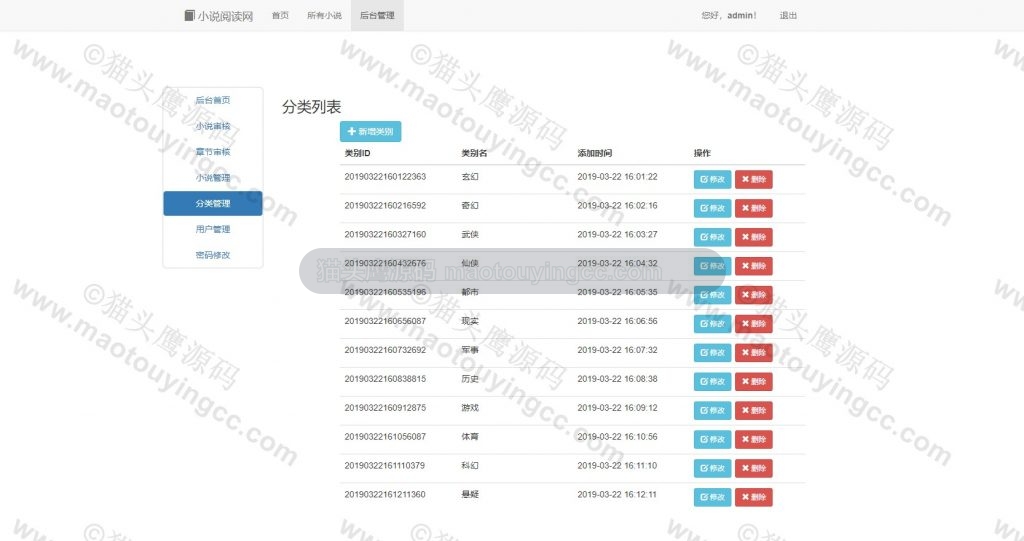
Task: Edit the 都市 category row
Action: (x=712, y=295)
